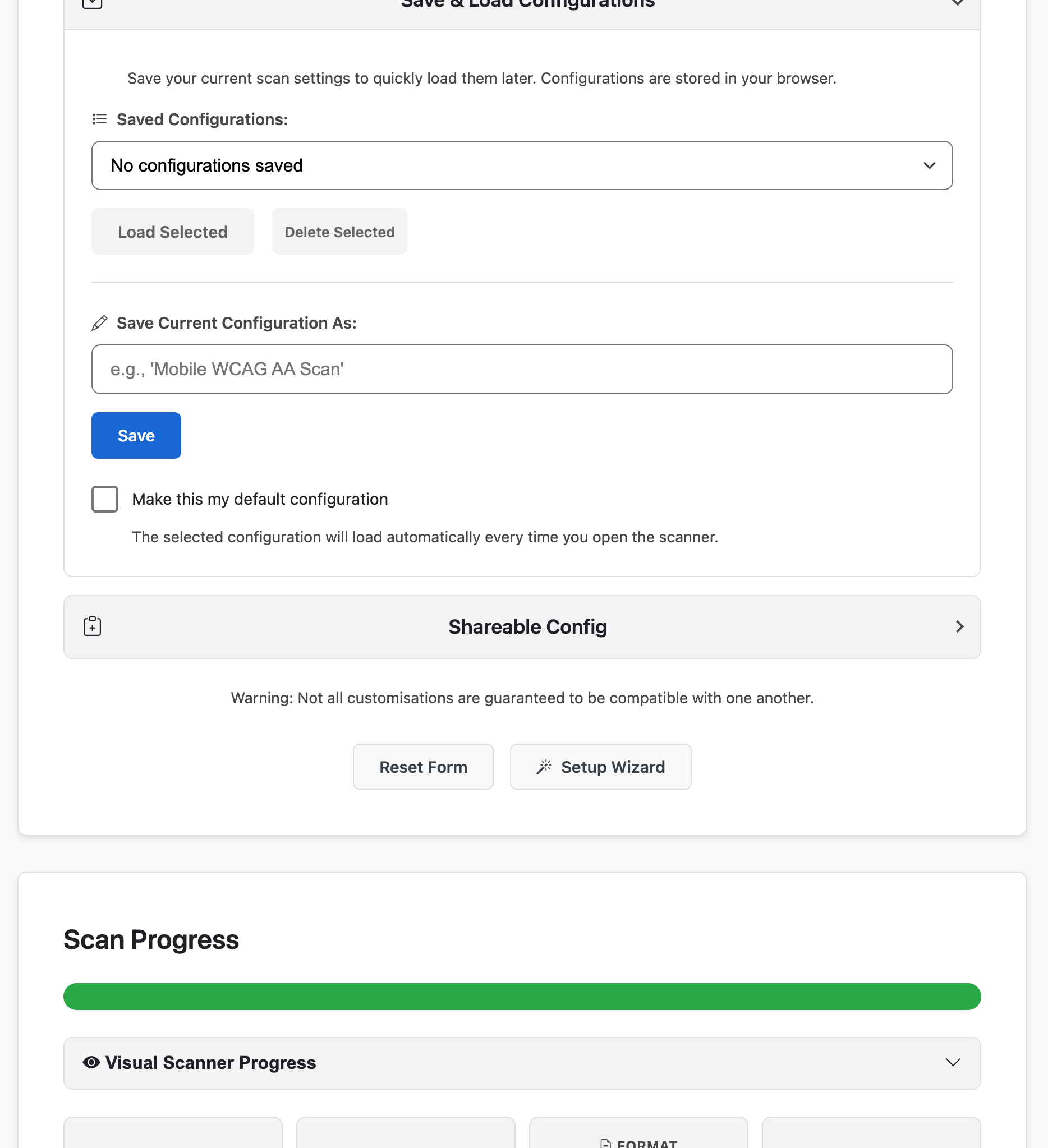The height and width of the screenshot is (1148, 1048).
Task: Enable the default configuration checkbox
Action: click(105, 499)
